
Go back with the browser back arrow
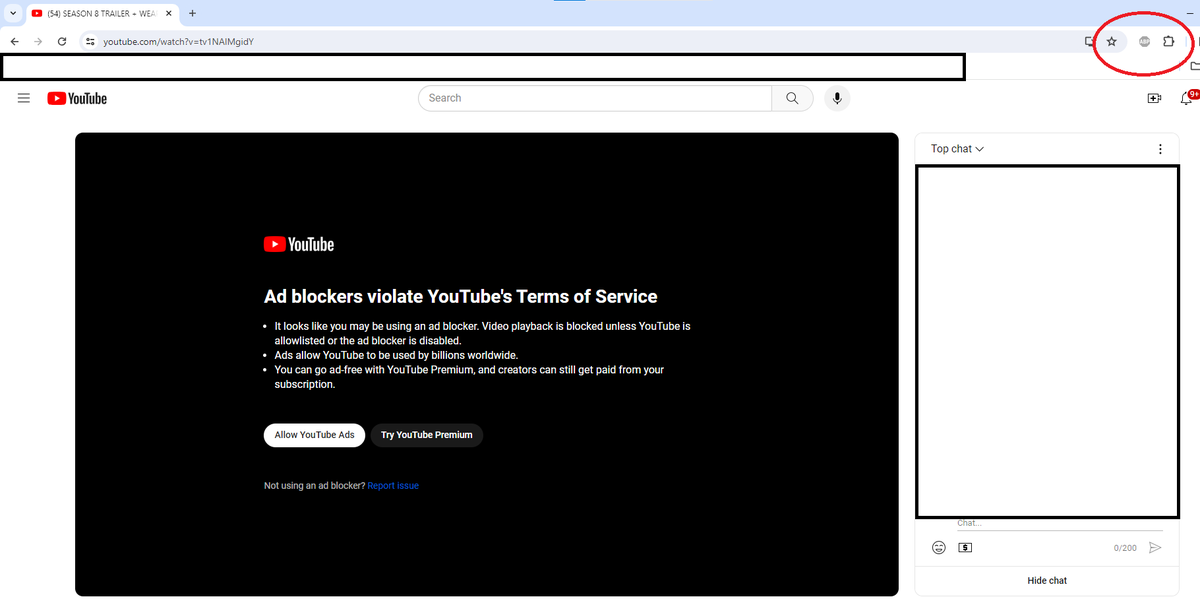point(15,41)
